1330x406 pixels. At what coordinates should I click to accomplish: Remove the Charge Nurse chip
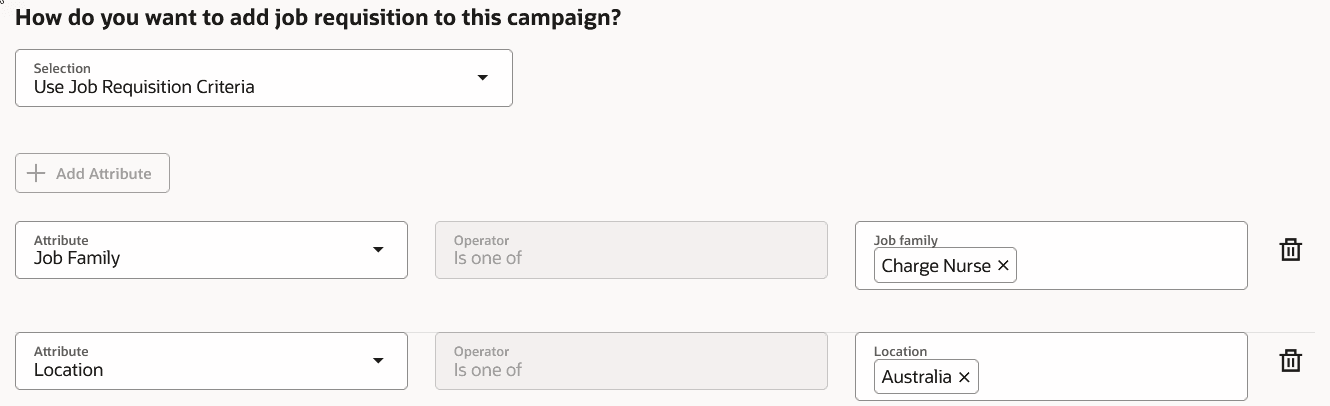(x=1003, y=266)
